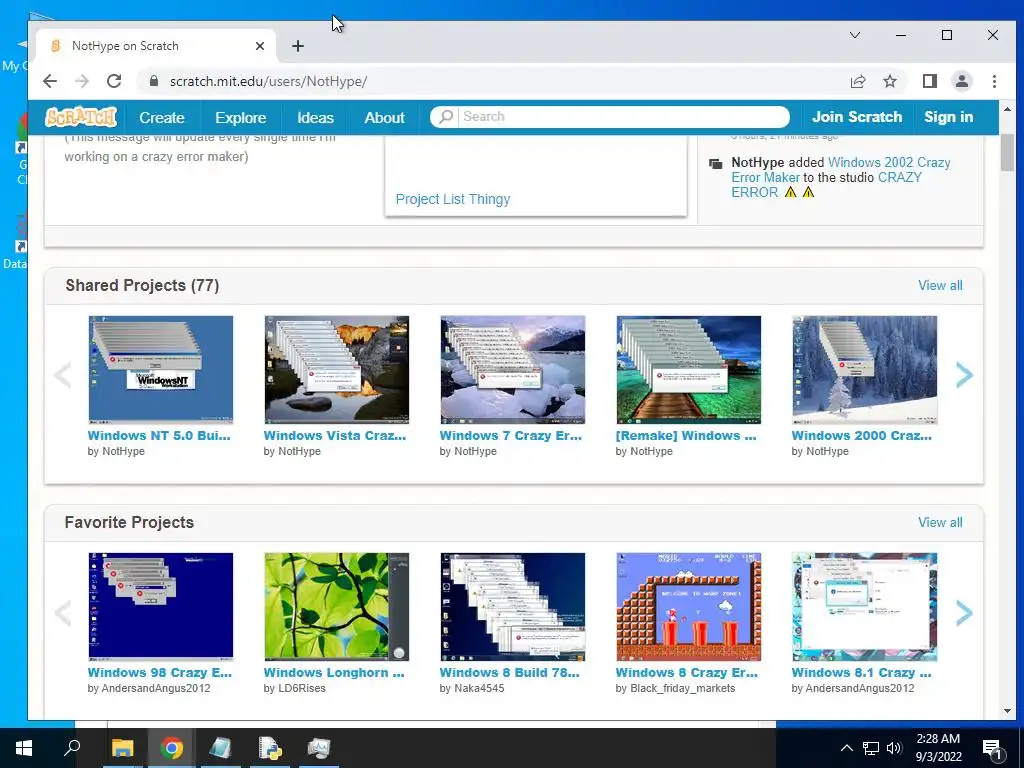This screenshot has height=768, width=1024.
Task: Open the Windows 2000 Craz... project thumbnail
Action: click(x=865, y=370)
